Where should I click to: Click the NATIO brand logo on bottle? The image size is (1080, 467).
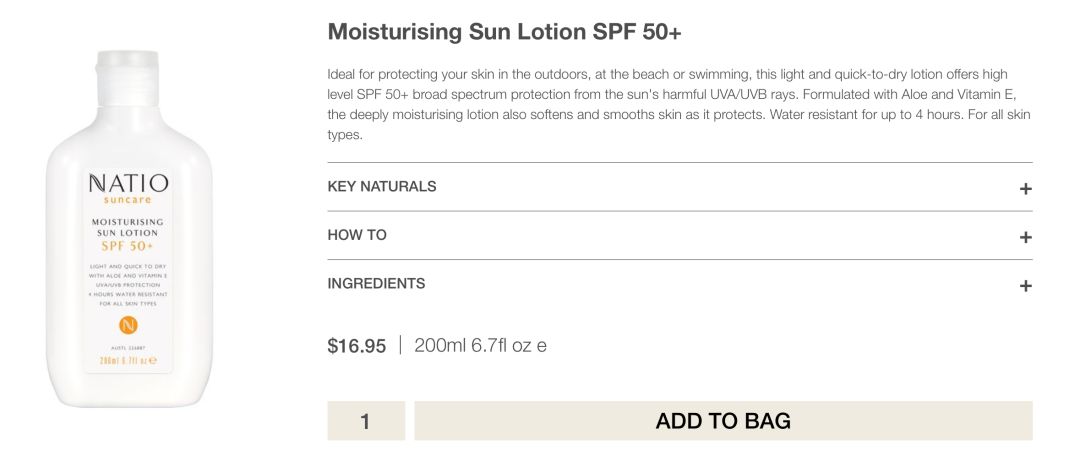[x=128, y=184]
